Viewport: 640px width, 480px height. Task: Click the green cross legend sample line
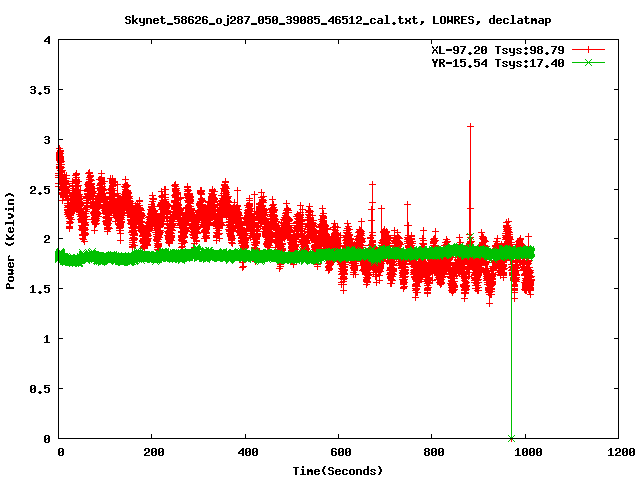point(588,62)
